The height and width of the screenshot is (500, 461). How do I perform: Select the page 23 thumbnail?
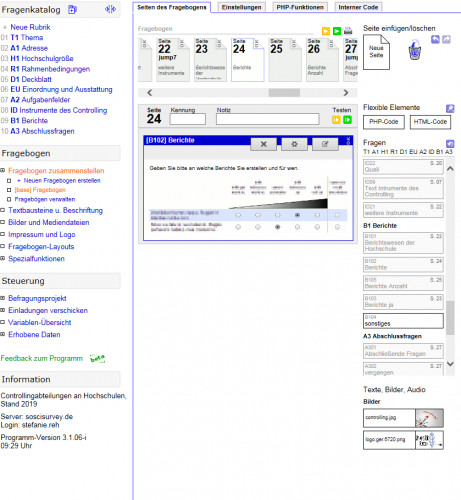[x=210, y=60]
